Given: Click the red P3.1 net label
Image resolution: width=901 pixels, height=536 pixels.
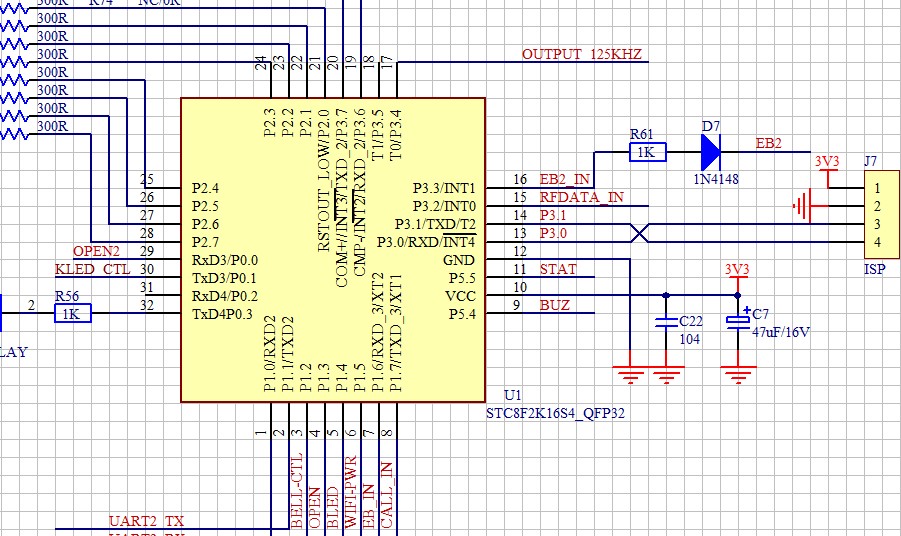Looking at the screenshot, I should (x=553, y=215).
